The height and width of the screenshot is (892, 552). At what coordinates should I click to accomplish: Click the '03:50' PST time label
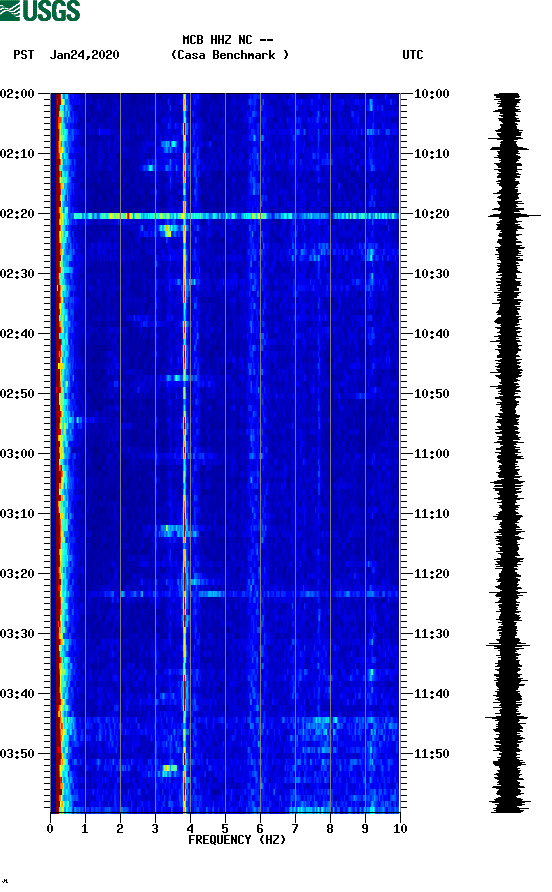coord(18,754)
